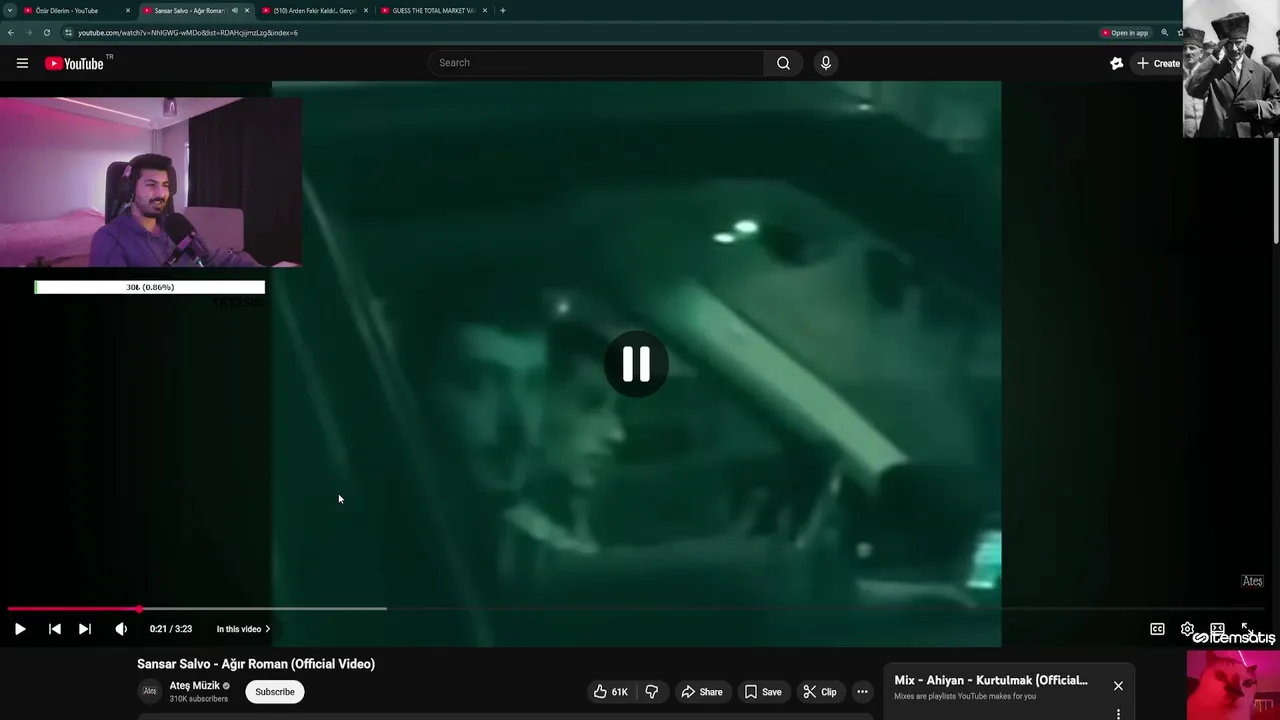Open the GUESS THE TOTAL MARKET tab

pos(433,10)
